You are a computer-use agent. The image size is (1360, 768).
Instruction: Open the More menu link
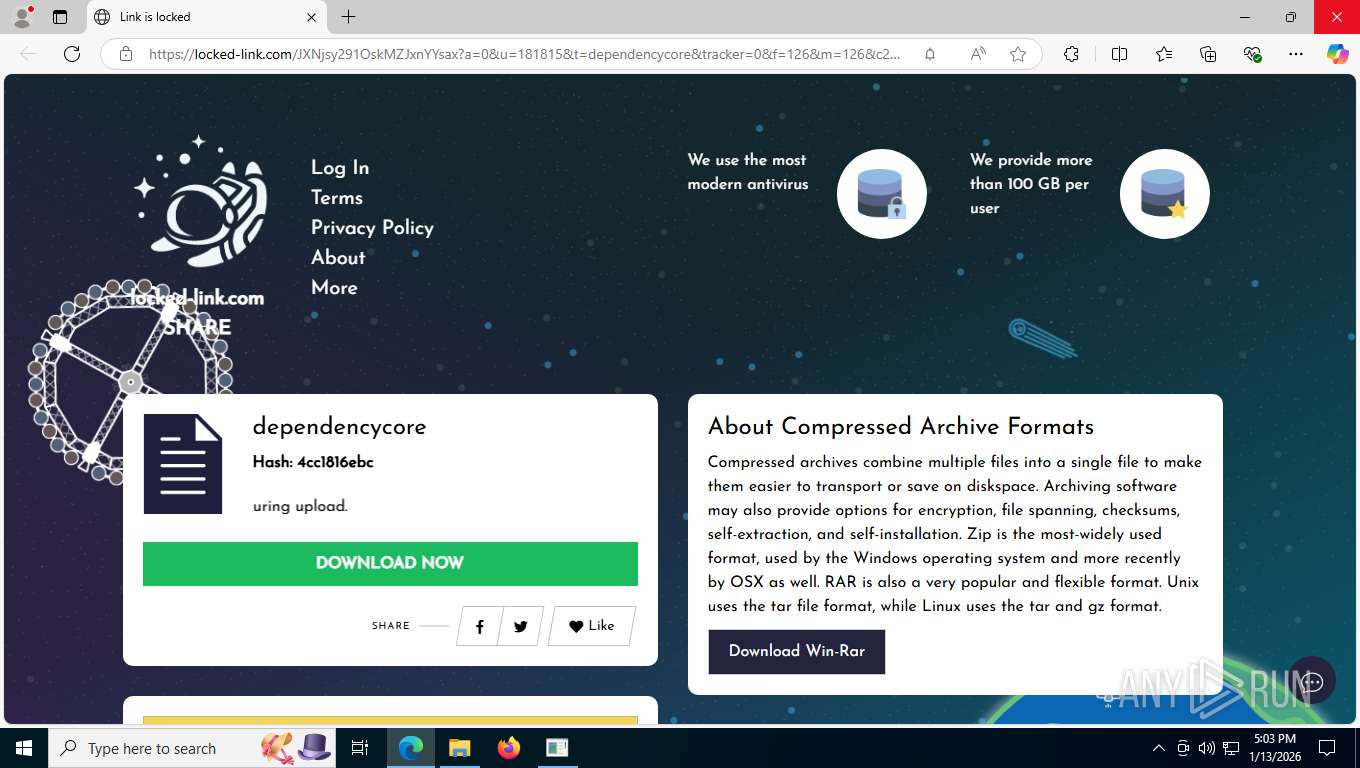(334, 288)
